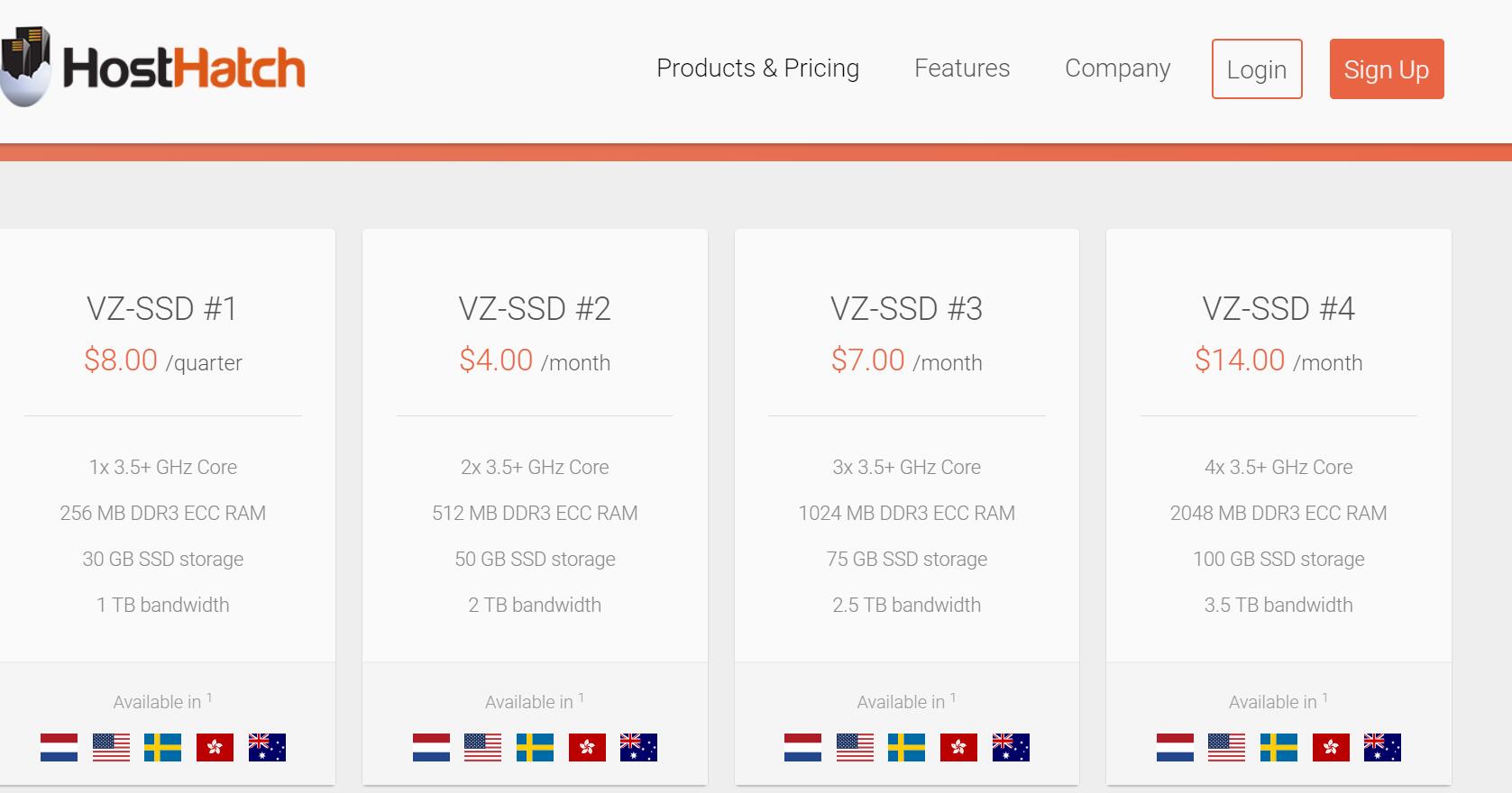Open the Features menu item

961,68
